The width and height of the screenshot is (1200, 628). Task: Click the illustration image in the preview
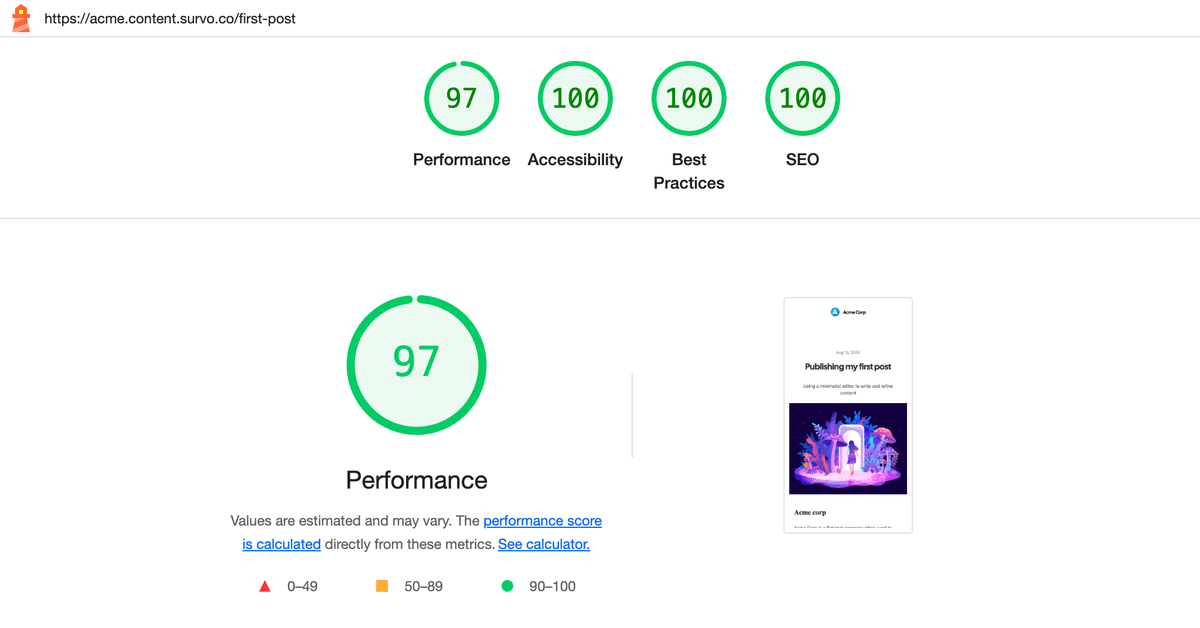pyautogui.click(x=848, y=447)
